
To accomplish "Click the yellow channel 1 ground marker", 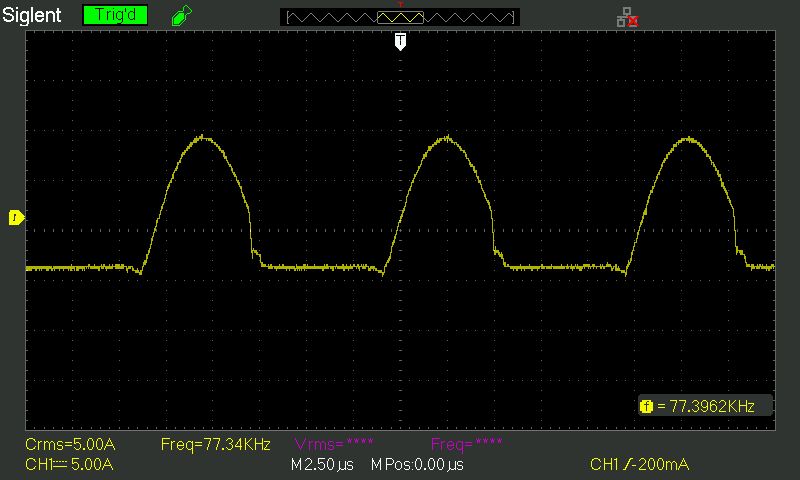I will point(16,218).
